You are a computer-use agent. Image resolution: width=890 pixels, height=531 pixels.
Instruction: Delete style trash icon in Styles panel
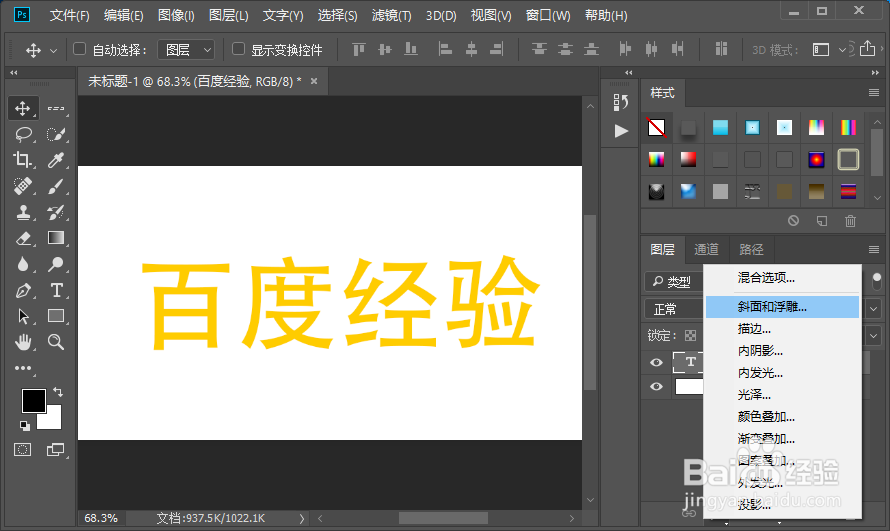(x=850, y=221)
